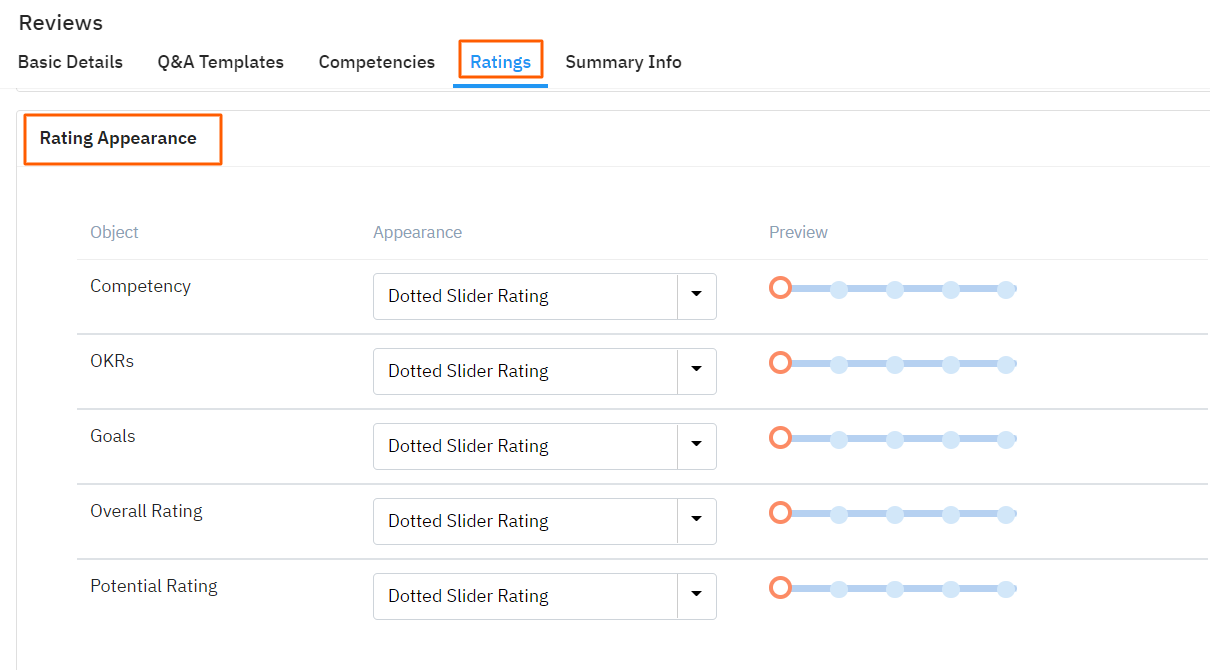Open the Competency appearance dropdown arrow
This screenshot has width=1210, height=670.
tap(696, 296)
